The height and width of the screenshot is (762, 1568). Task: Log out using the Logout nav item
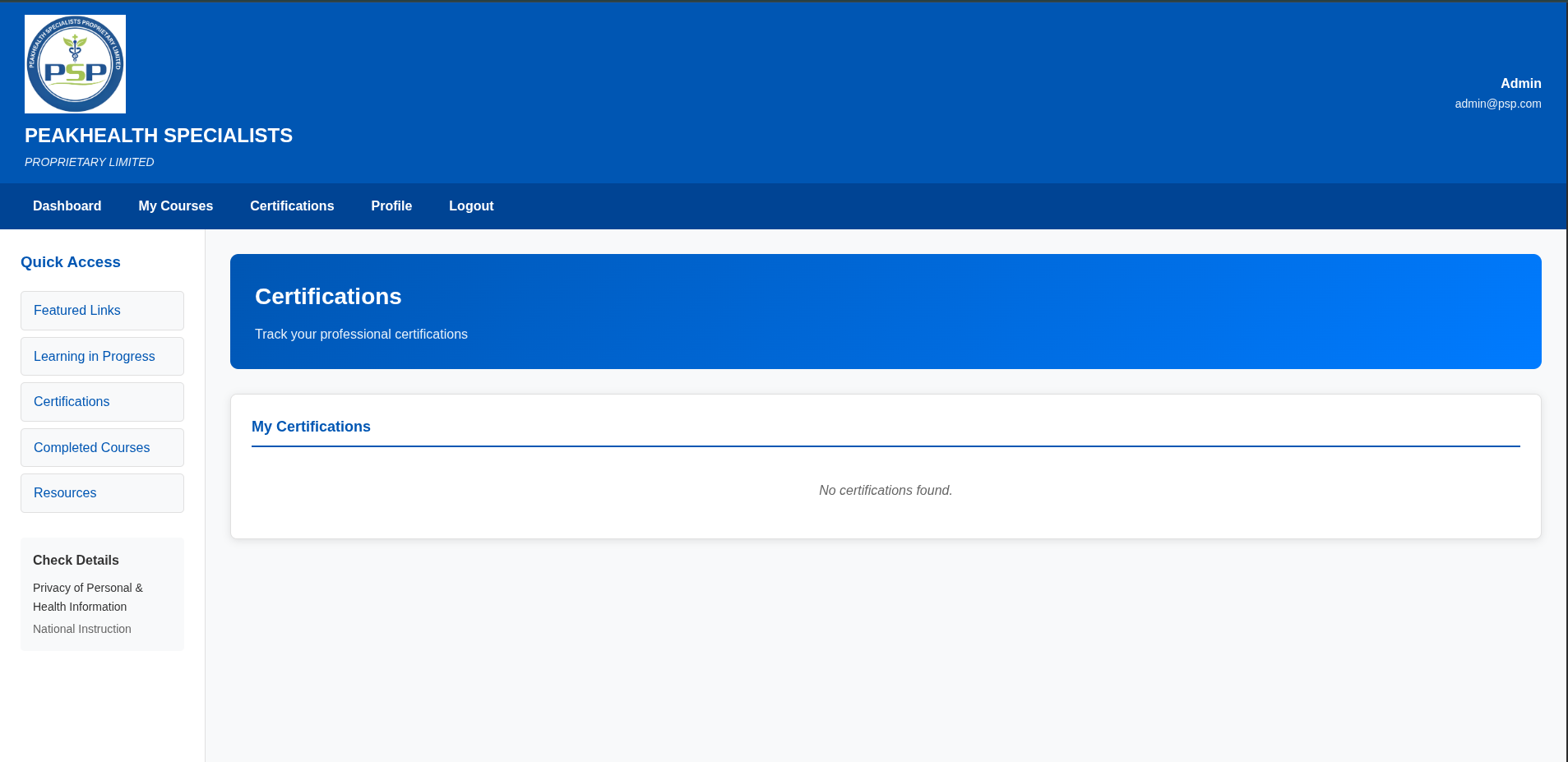click(x=471, y=206)
